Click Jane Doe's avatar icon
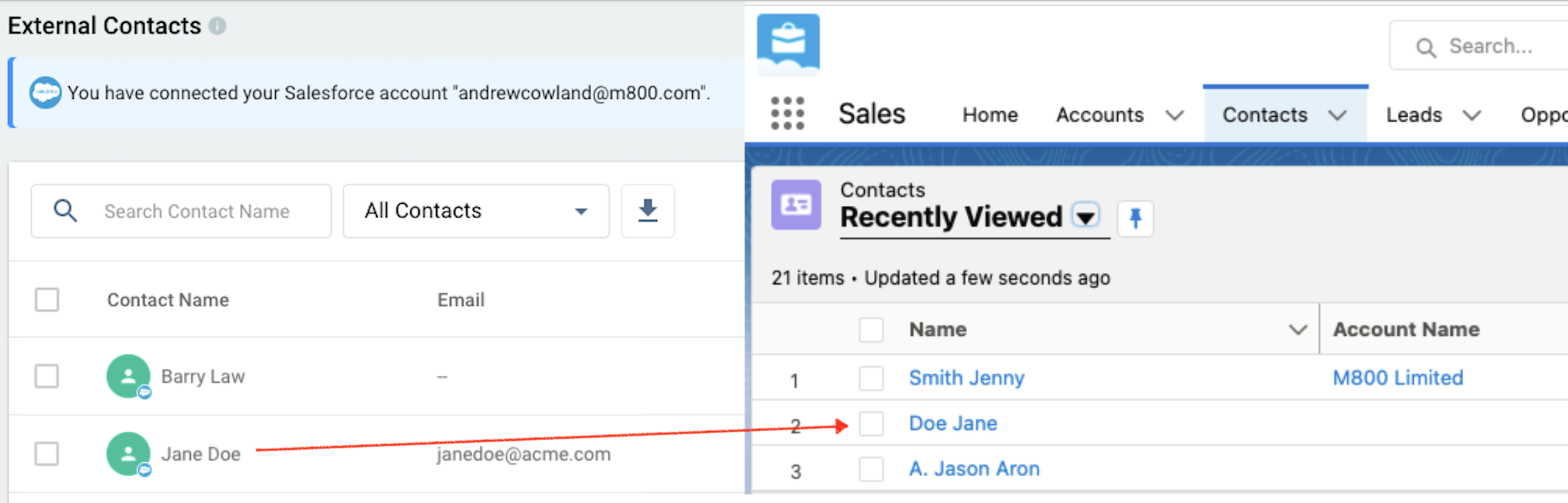This screenshot has width=1568, height=503. [128, 454]
